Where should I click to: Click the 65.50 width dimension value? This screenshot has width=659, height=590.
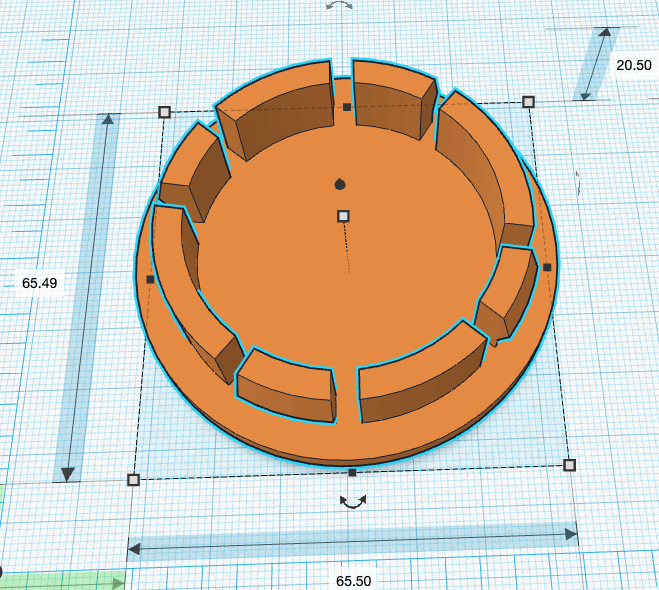353,581
